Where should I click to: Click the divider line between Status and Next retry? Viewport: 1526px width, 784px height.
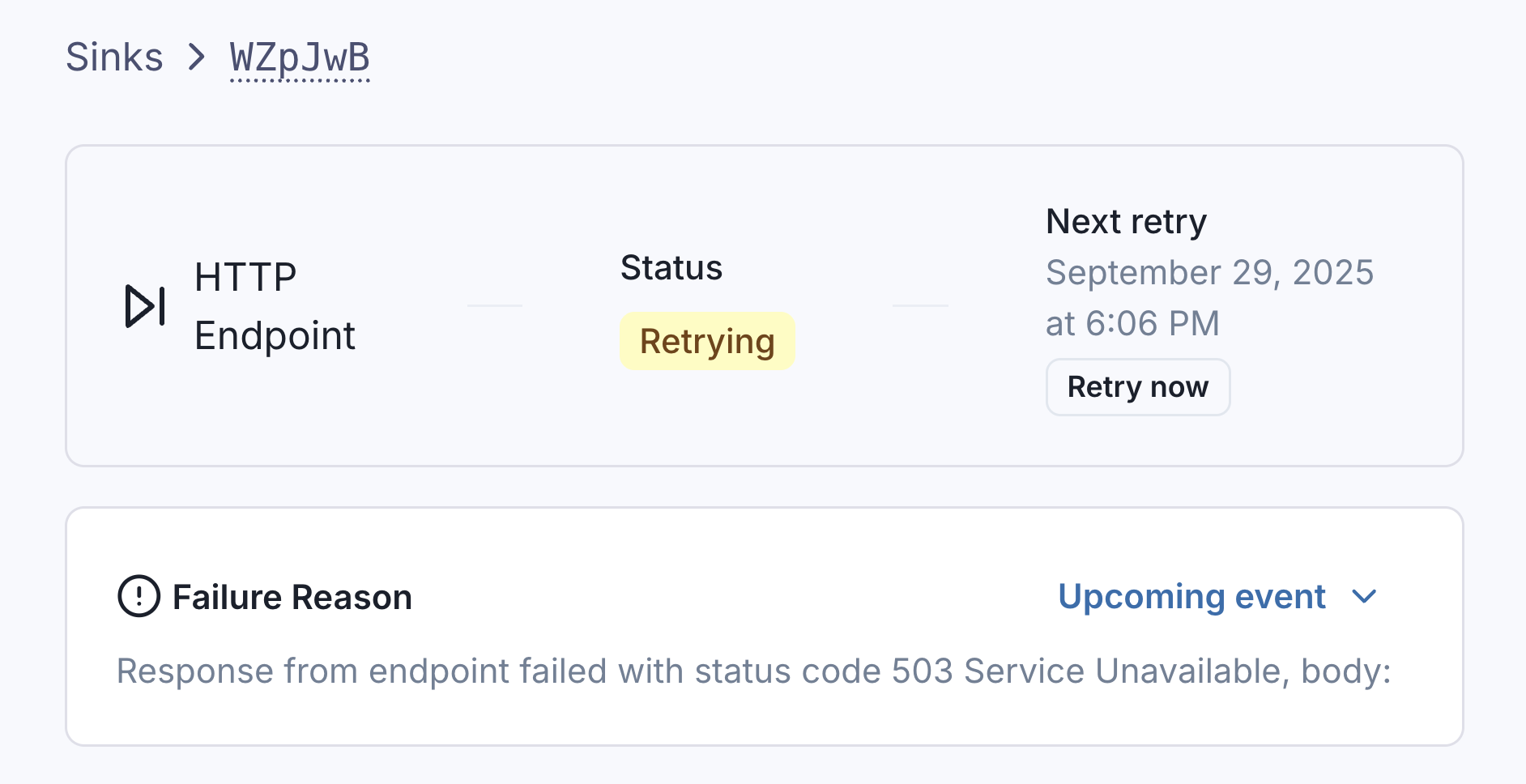920,306
